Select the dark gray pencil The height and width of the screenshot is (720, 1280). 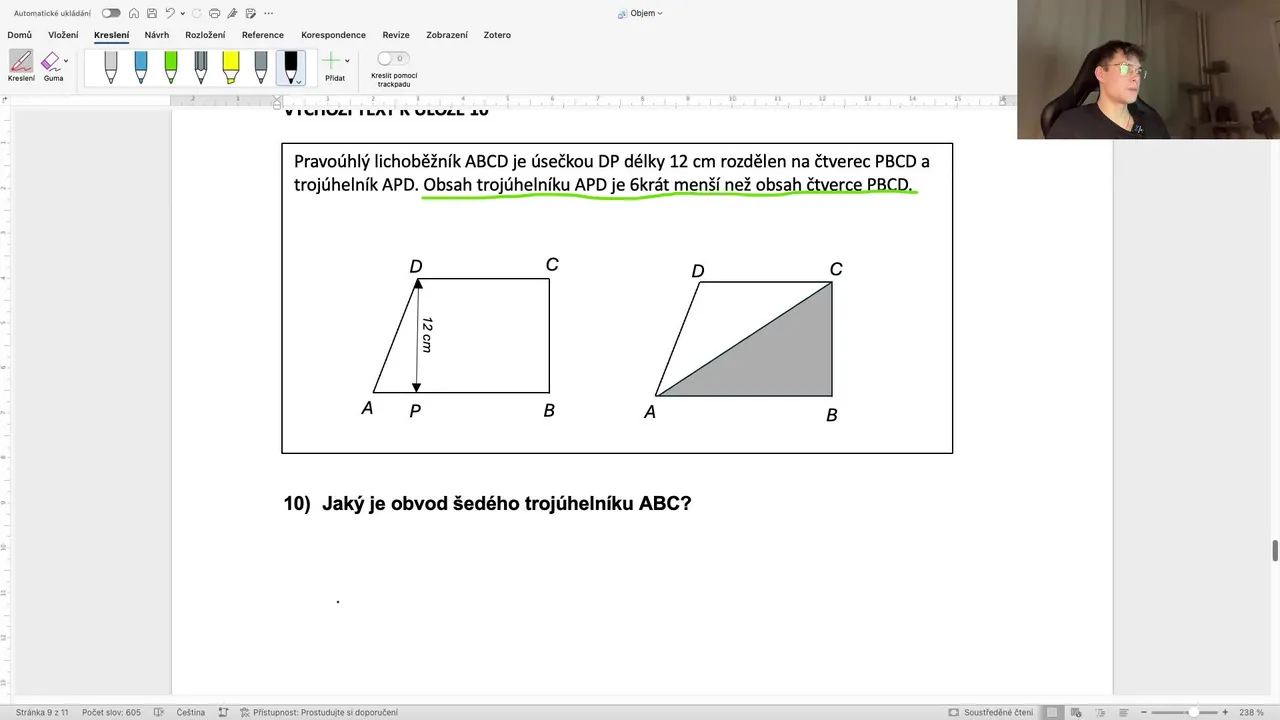click(x=201, y=68)
